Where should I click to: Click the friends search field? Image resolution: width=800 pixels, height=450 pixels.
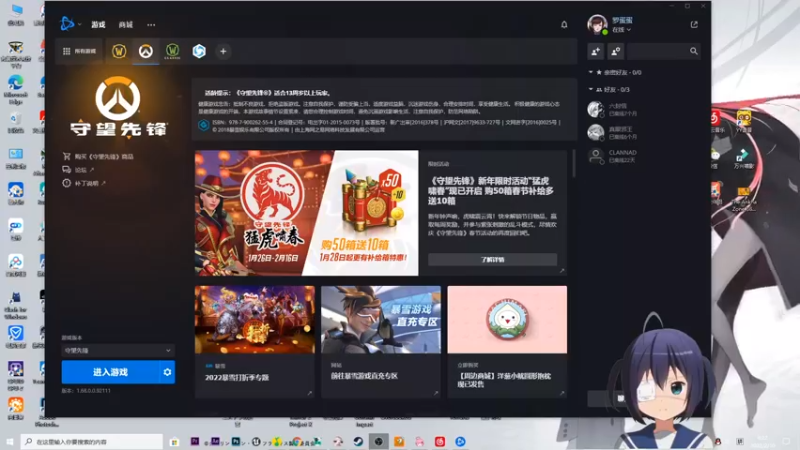[x=664, y=51]
